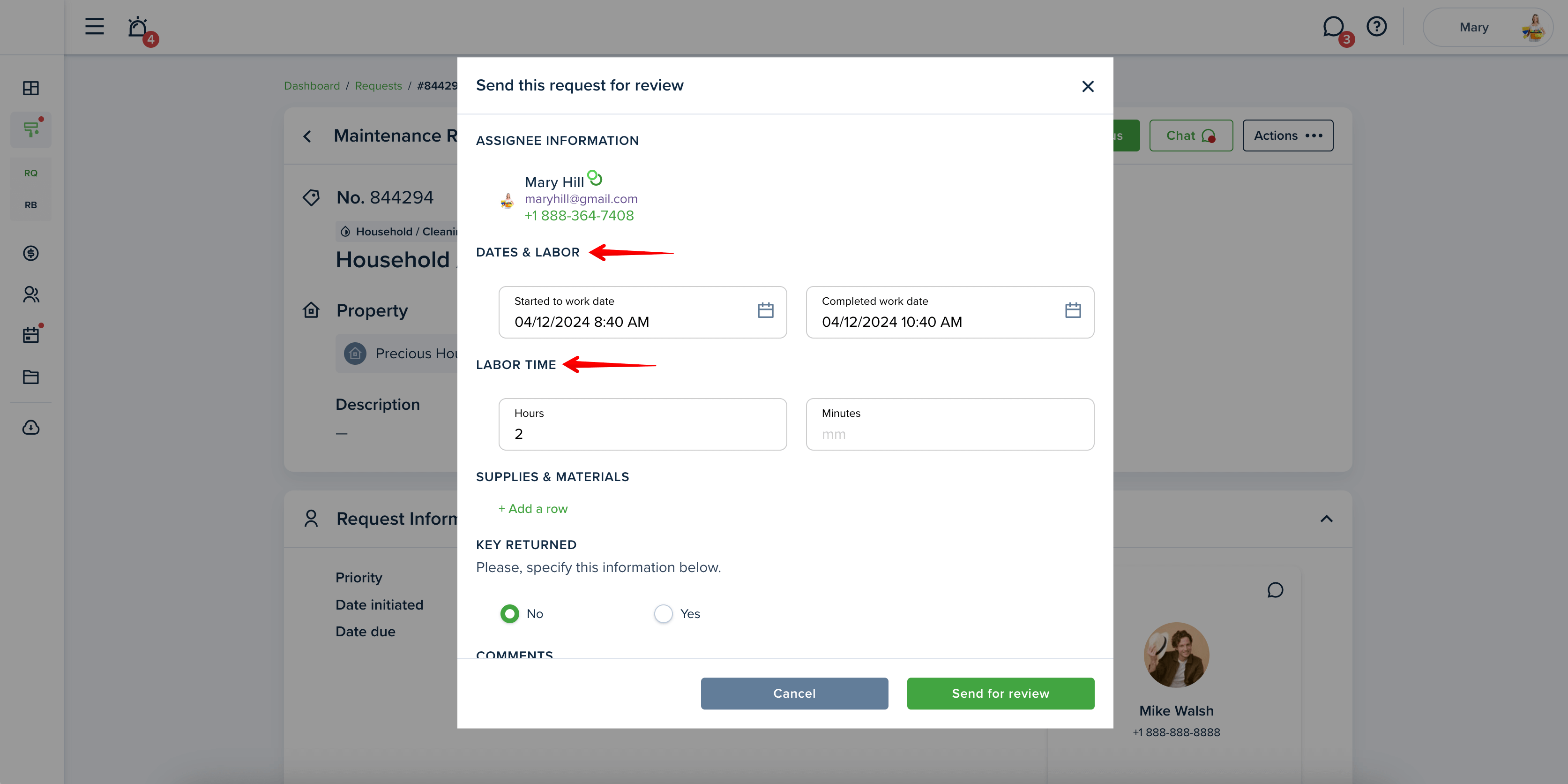Open the contacts people icon in sidebar
Image resolution: width=1568 pixels, height=784 pixels.
(x=30, y=295)
